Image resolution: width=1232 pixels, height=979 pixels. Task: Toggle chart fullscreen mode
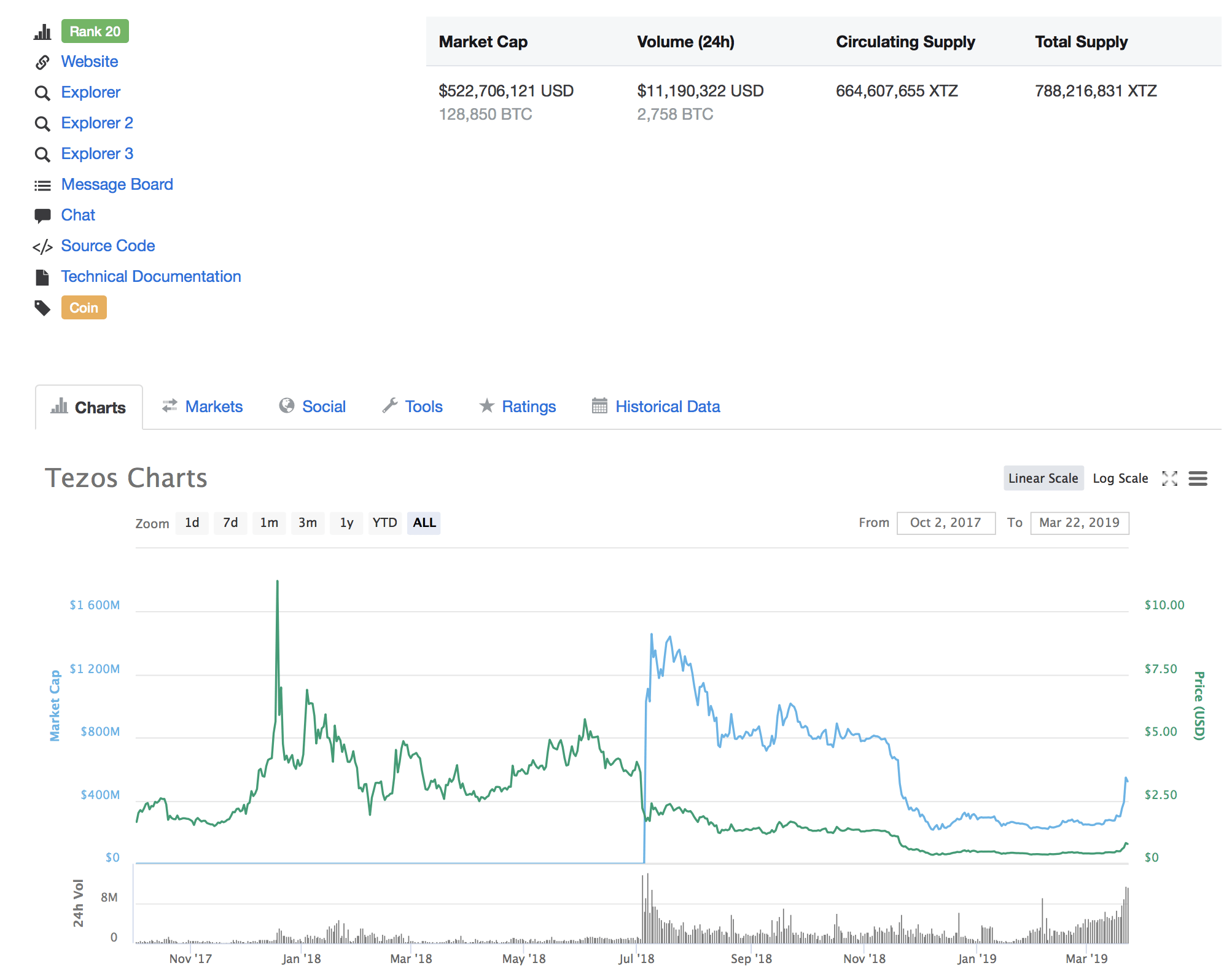tap(1170, 478)
